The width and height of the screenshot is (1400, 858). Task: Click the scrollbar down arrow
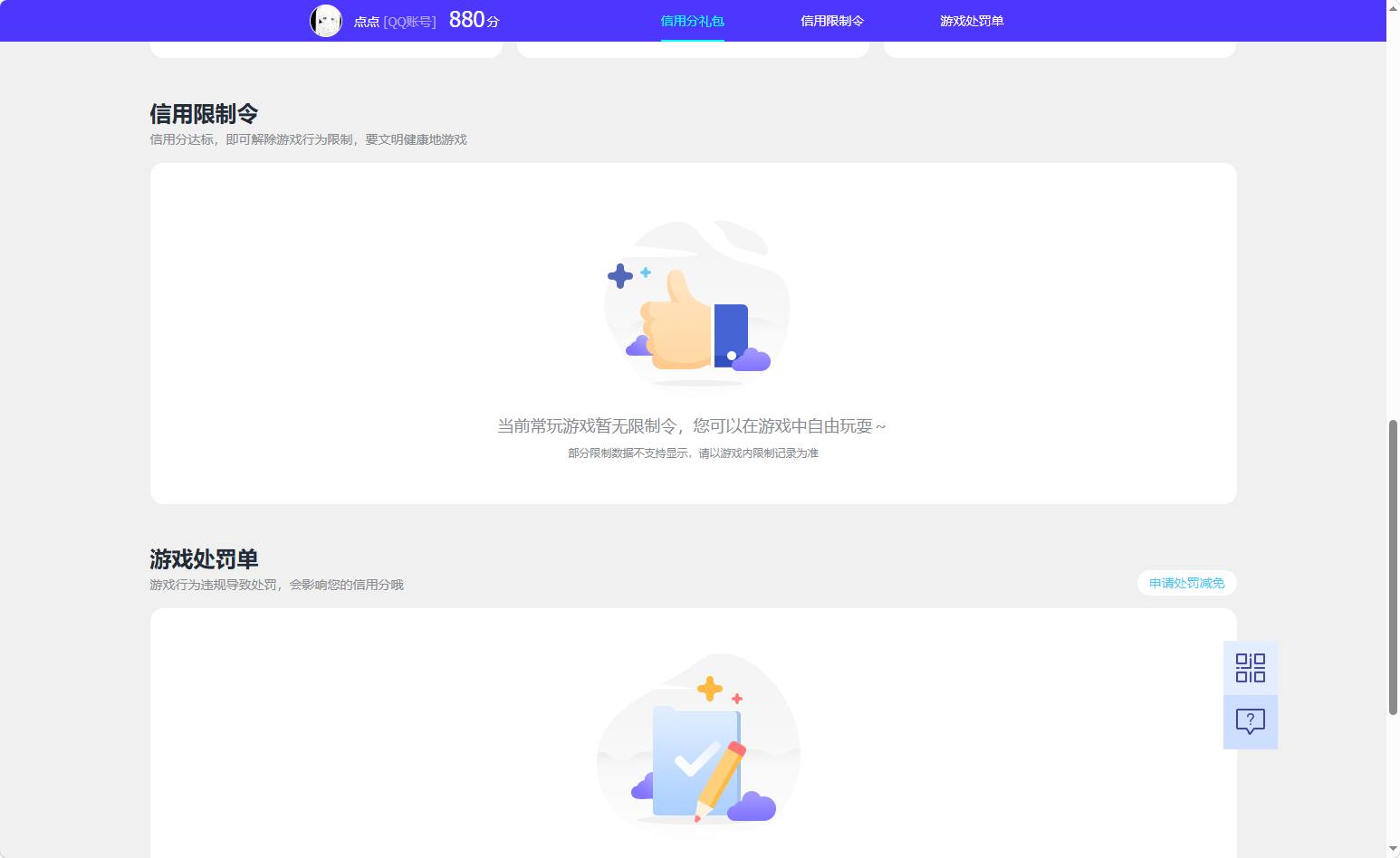tap(1393, 850)
